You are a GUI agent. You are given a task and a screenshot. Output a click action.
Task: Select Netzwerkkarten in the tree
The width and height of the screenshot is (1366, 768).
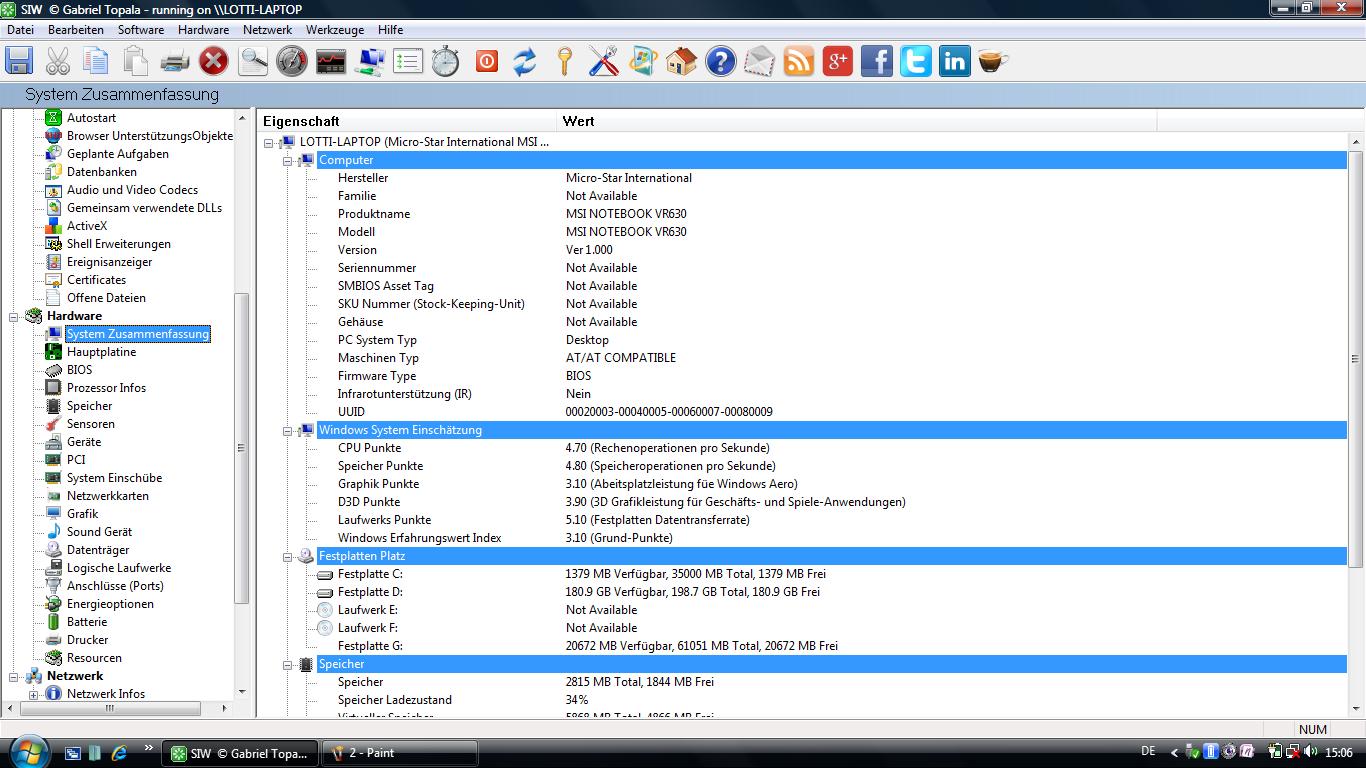coord(107,496)
